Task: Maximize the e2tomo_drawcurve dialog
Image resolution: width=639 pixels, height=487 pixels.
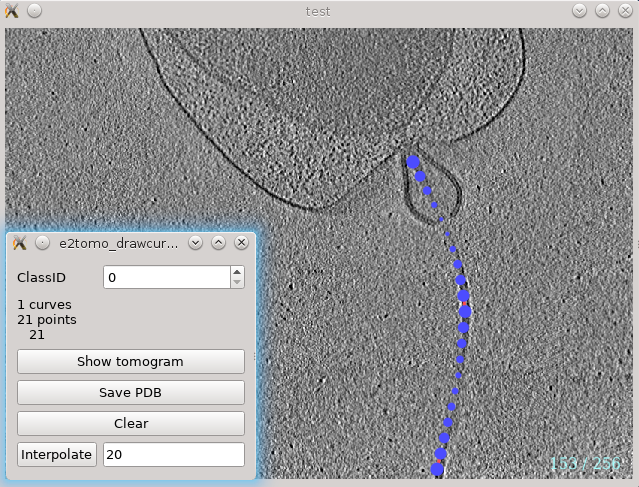Action: [x=218, y=243]
